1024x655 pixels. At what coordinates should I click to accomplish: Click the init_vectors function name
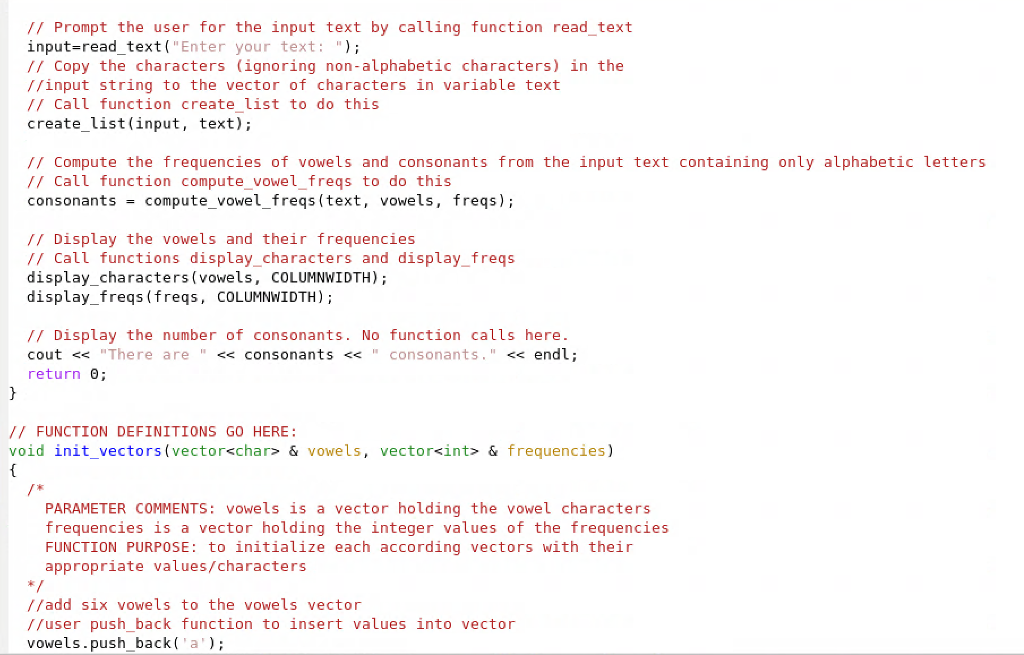tap(108, 451)
